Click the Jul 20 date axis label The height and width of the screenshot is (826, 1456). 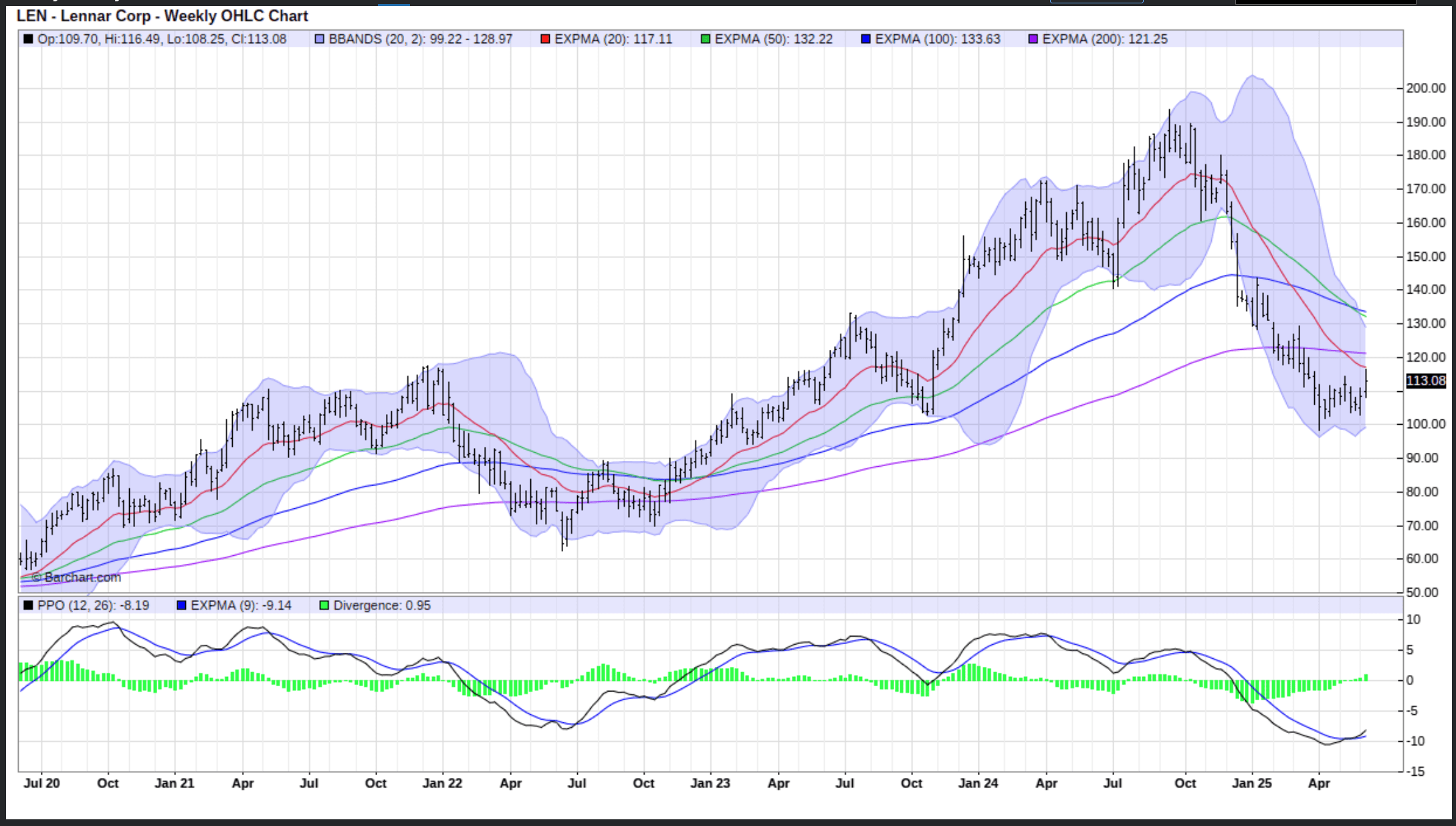point(41,783)
